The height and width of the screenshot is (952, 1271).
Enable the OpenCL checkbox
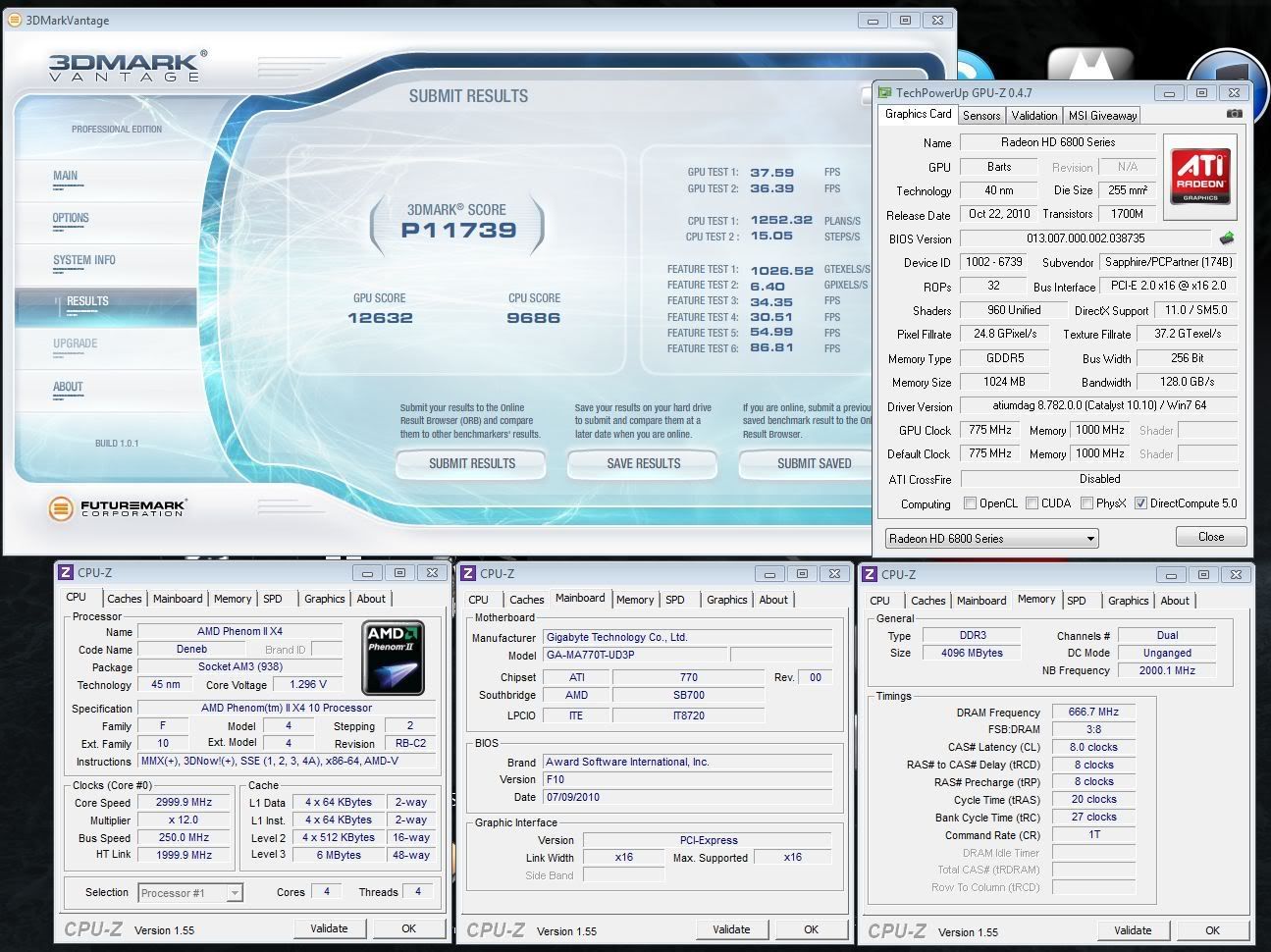970,503
